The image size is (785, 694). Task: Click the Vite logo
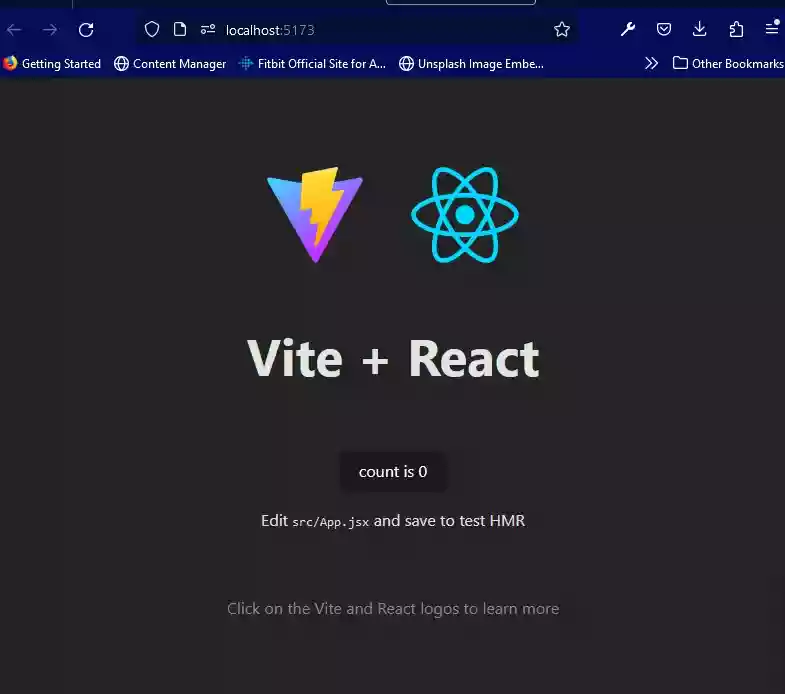pos(315,214)
